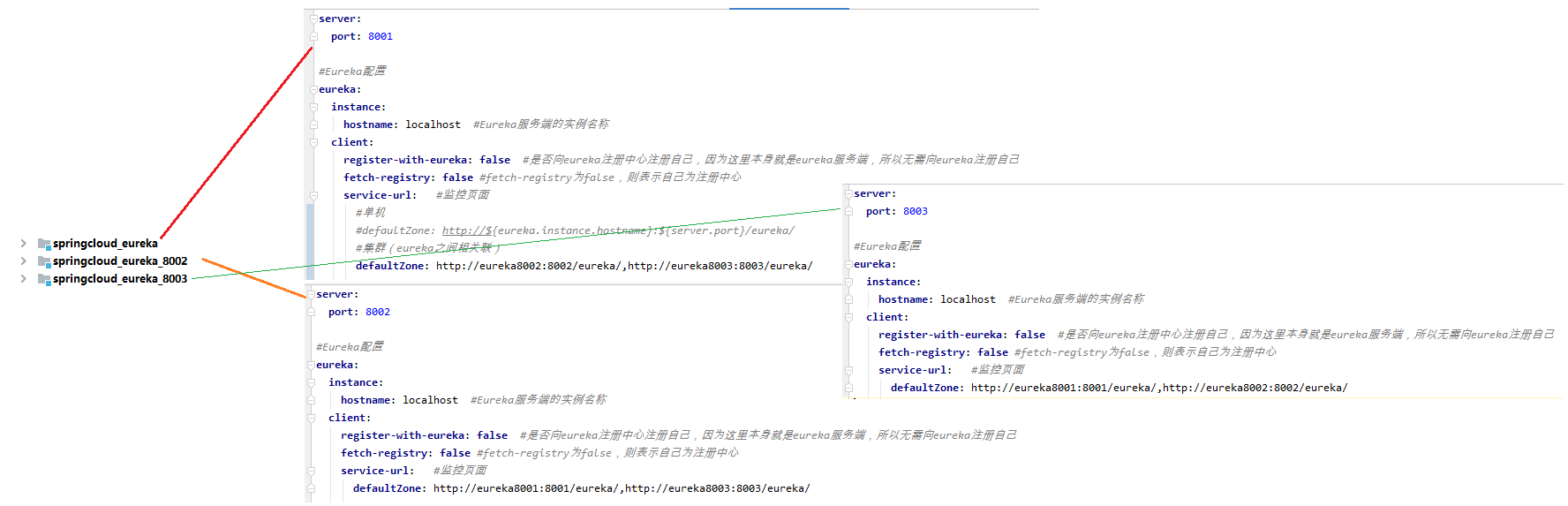Click fetch-registry false in port 8002 config
This screenshot has width=1568, height=506.
[406, 453]
